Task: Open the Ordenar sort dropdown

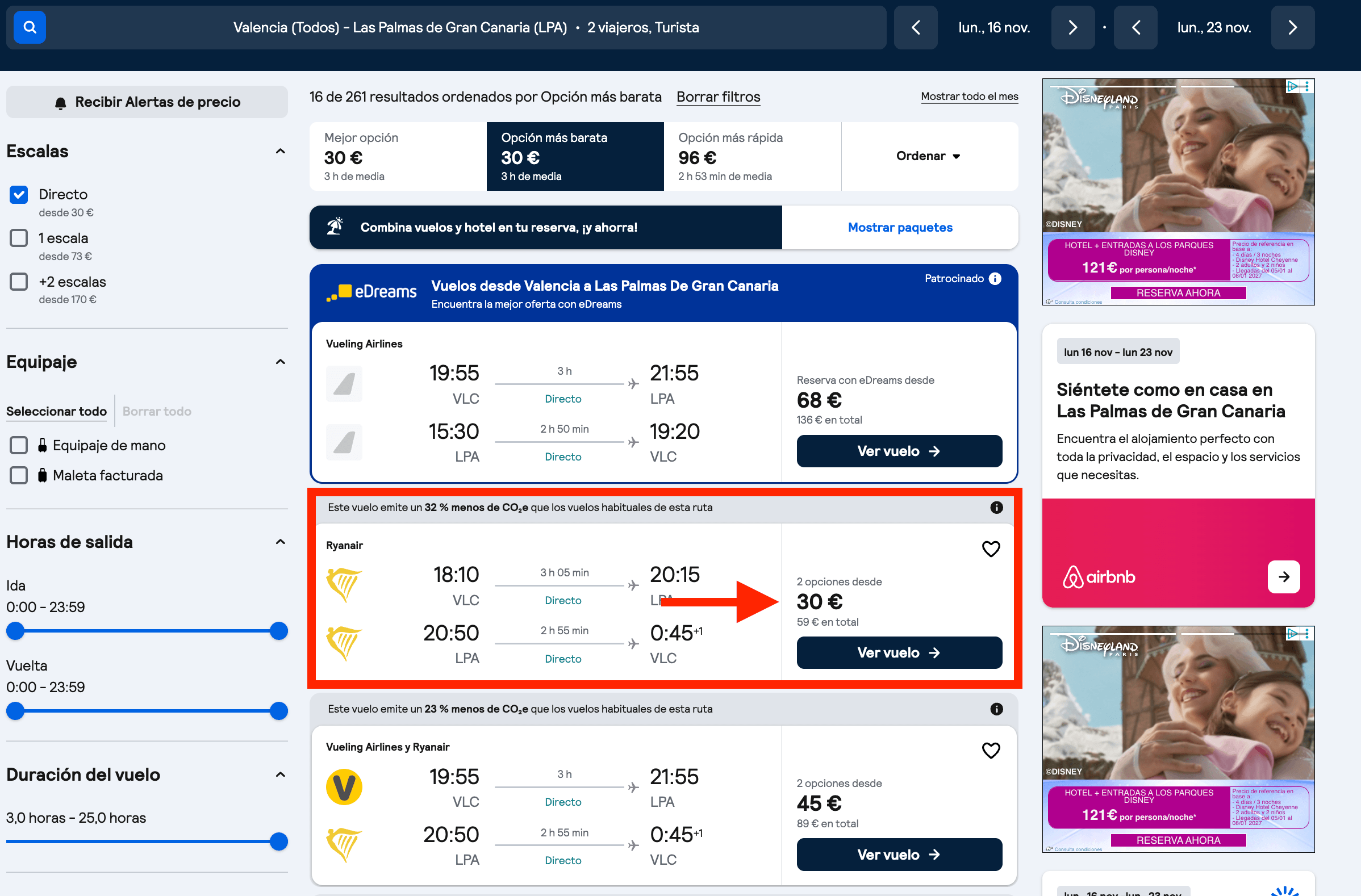Action: point(929,156)
